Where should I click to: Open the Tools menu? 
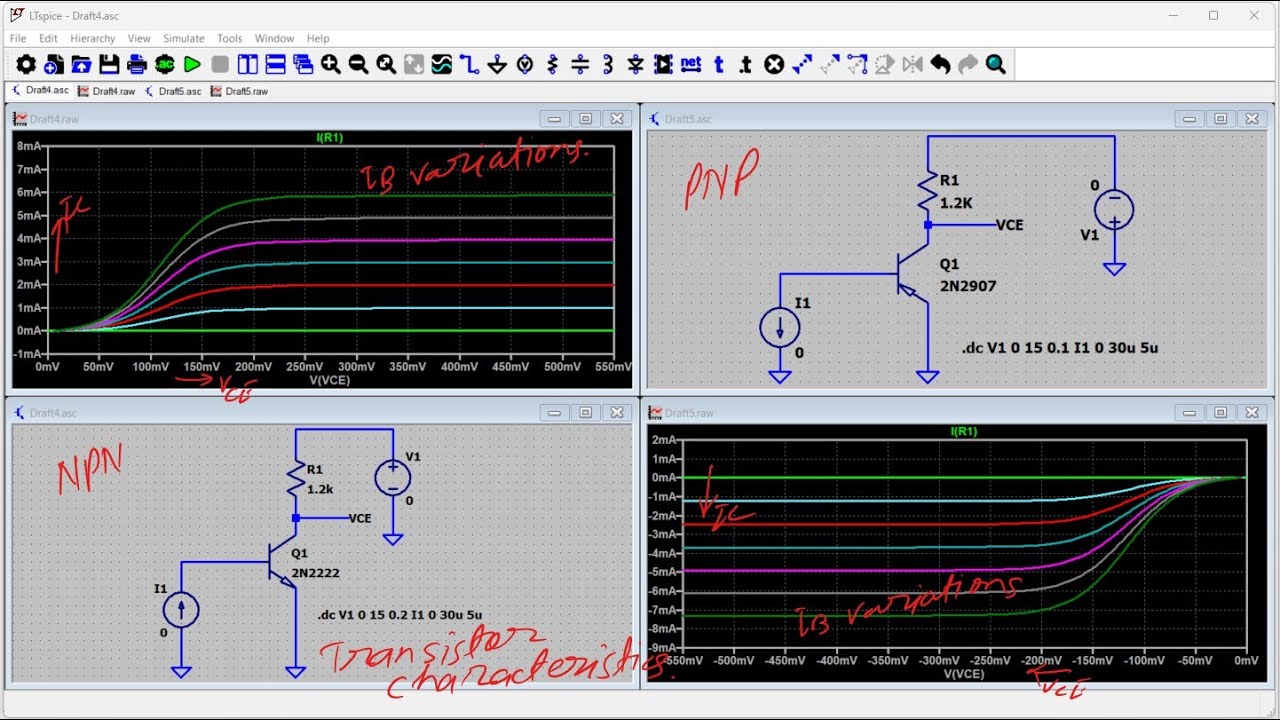pos(230,38)
